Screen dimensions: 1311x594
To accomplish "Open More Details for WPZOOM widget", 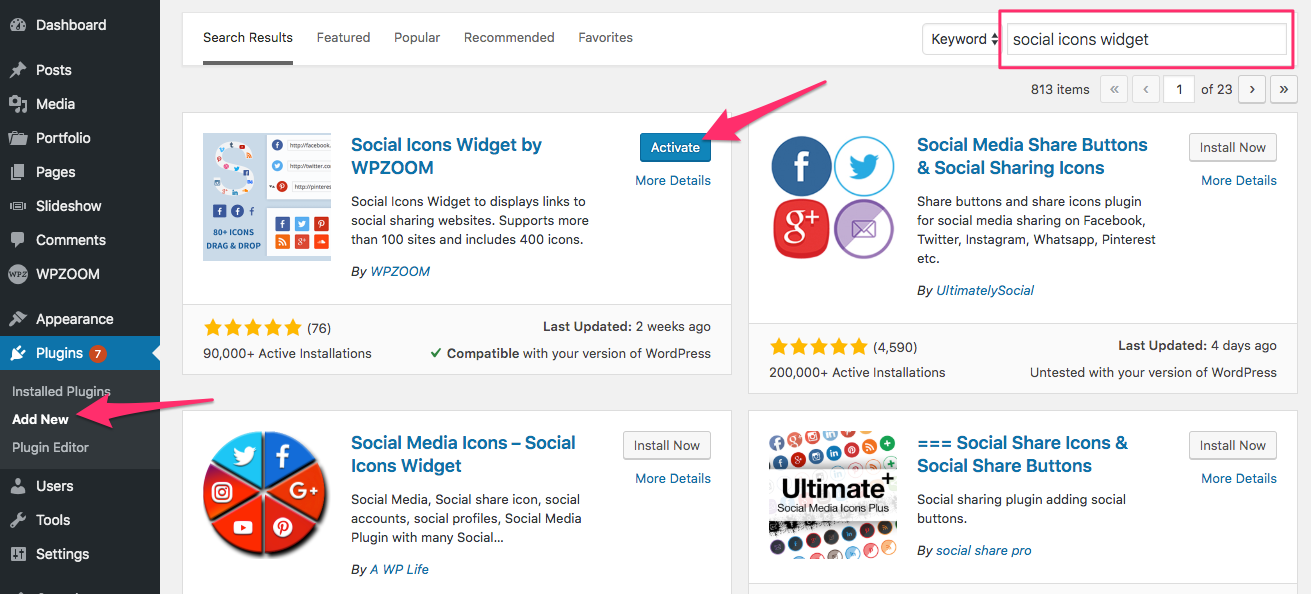I will click(x=673, y=181).
